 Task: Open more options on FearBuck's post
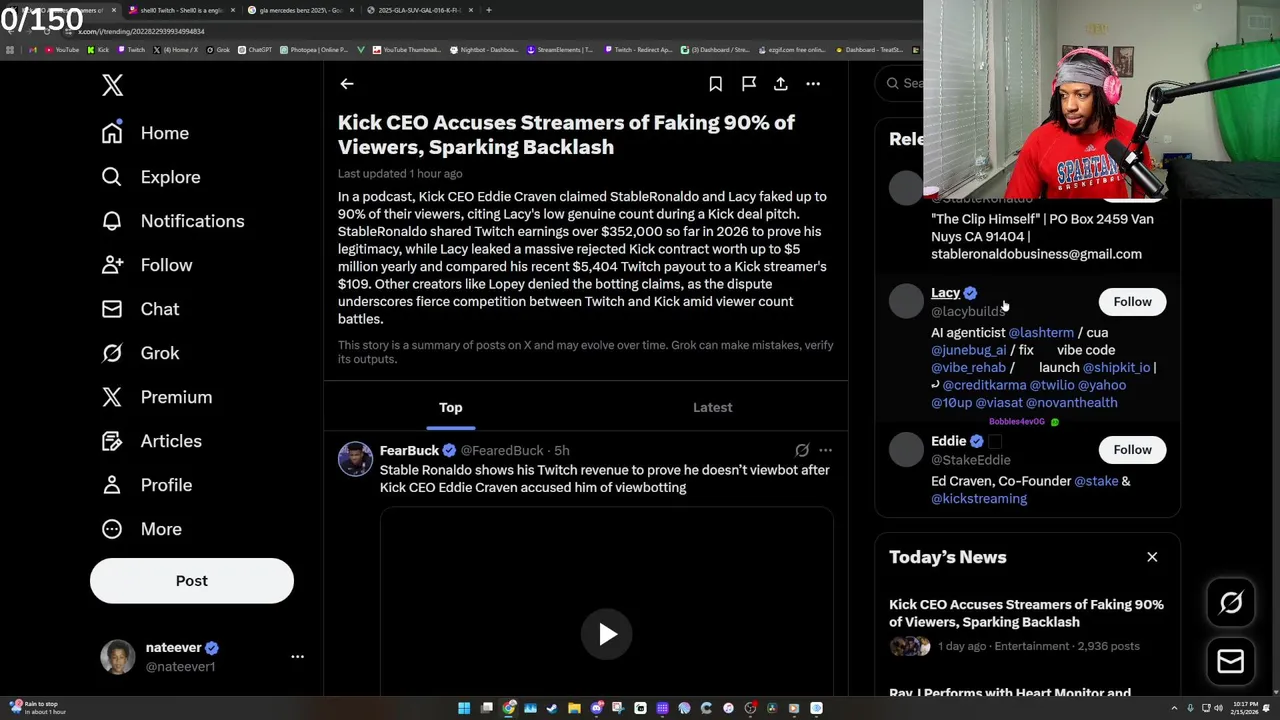click(825, 451)
